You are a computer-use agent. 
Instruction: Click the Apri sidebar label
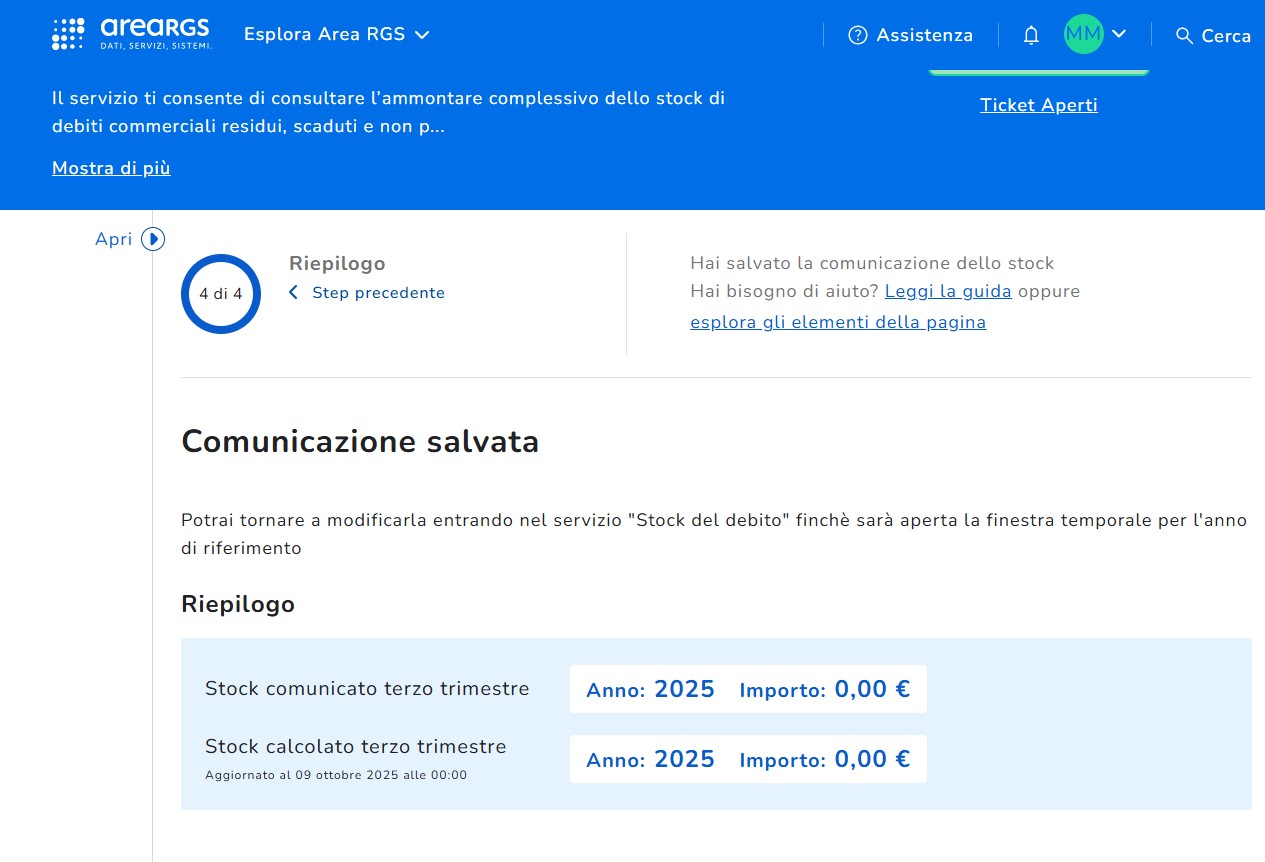(x=113, y=239)
